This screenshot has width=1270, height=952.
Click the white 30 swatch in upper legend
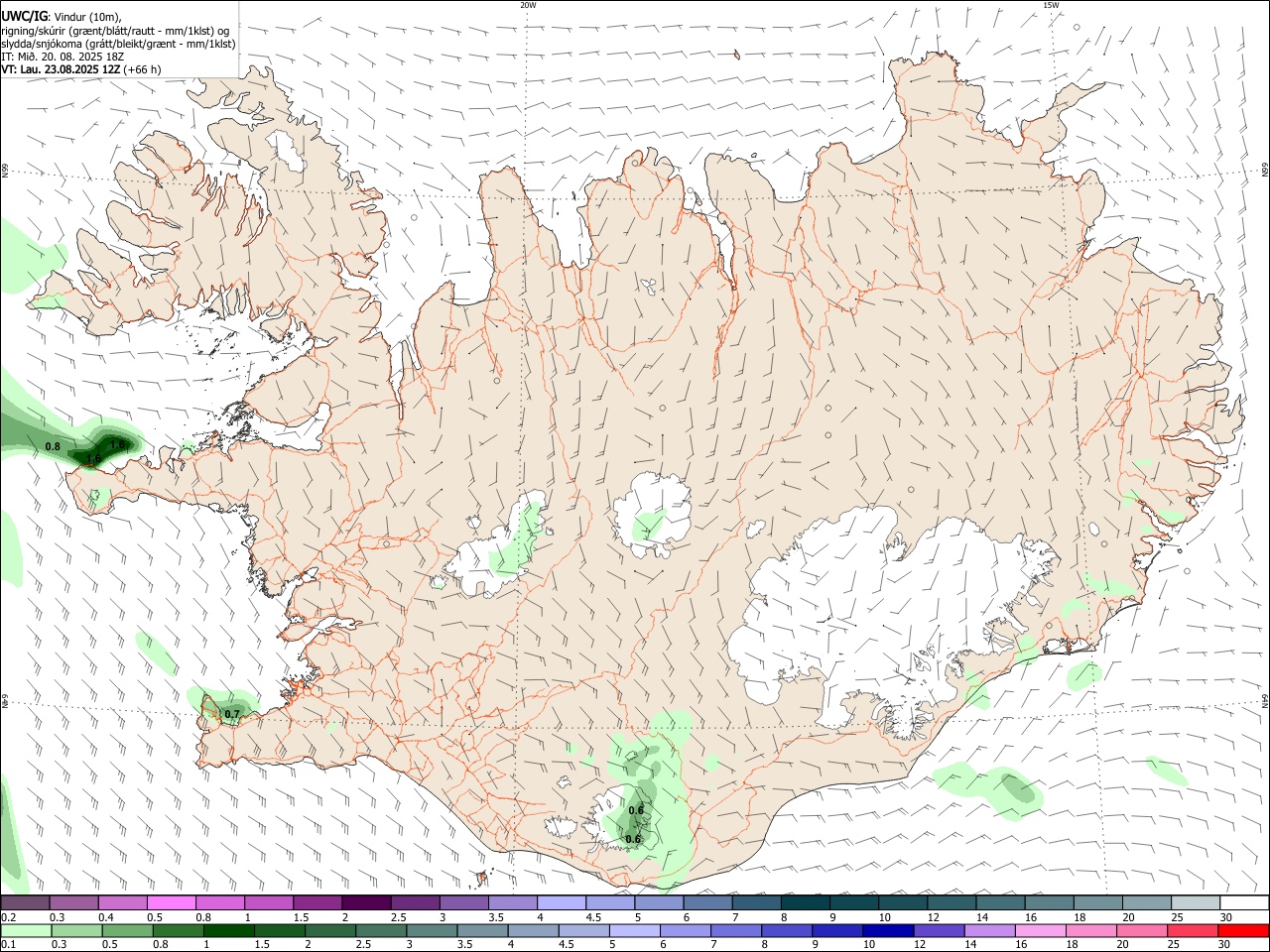click(x=1244, y=902)
